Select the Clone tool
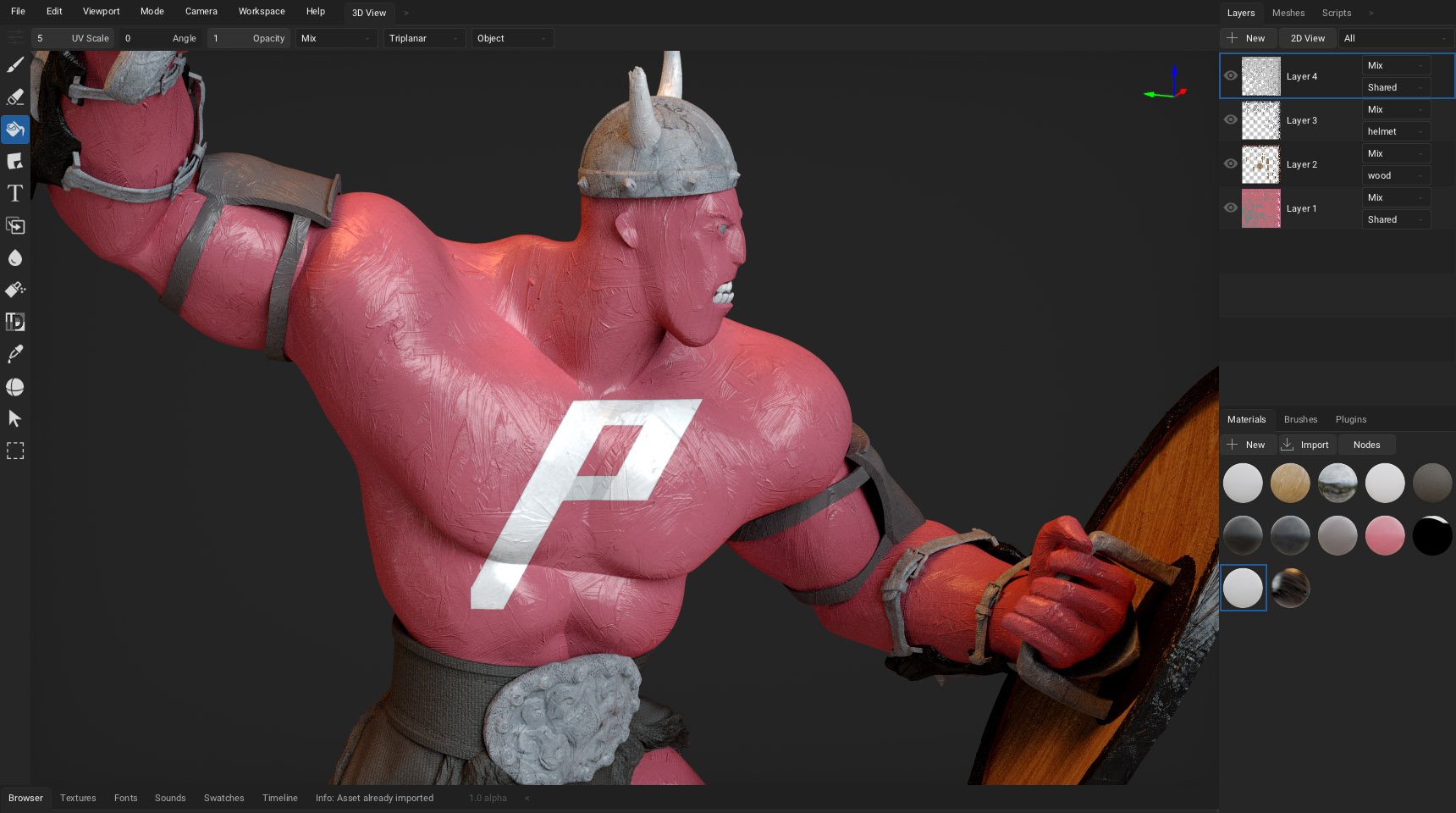 click(x=15, y=226)
